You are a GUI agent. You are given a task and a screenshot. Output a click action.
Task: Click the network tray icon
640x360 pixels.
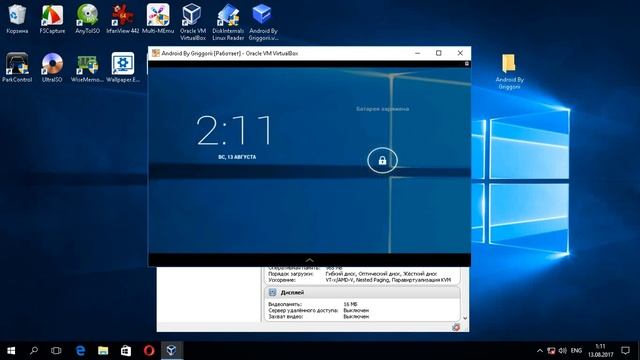pyautogui.click(x=551, y=351)
